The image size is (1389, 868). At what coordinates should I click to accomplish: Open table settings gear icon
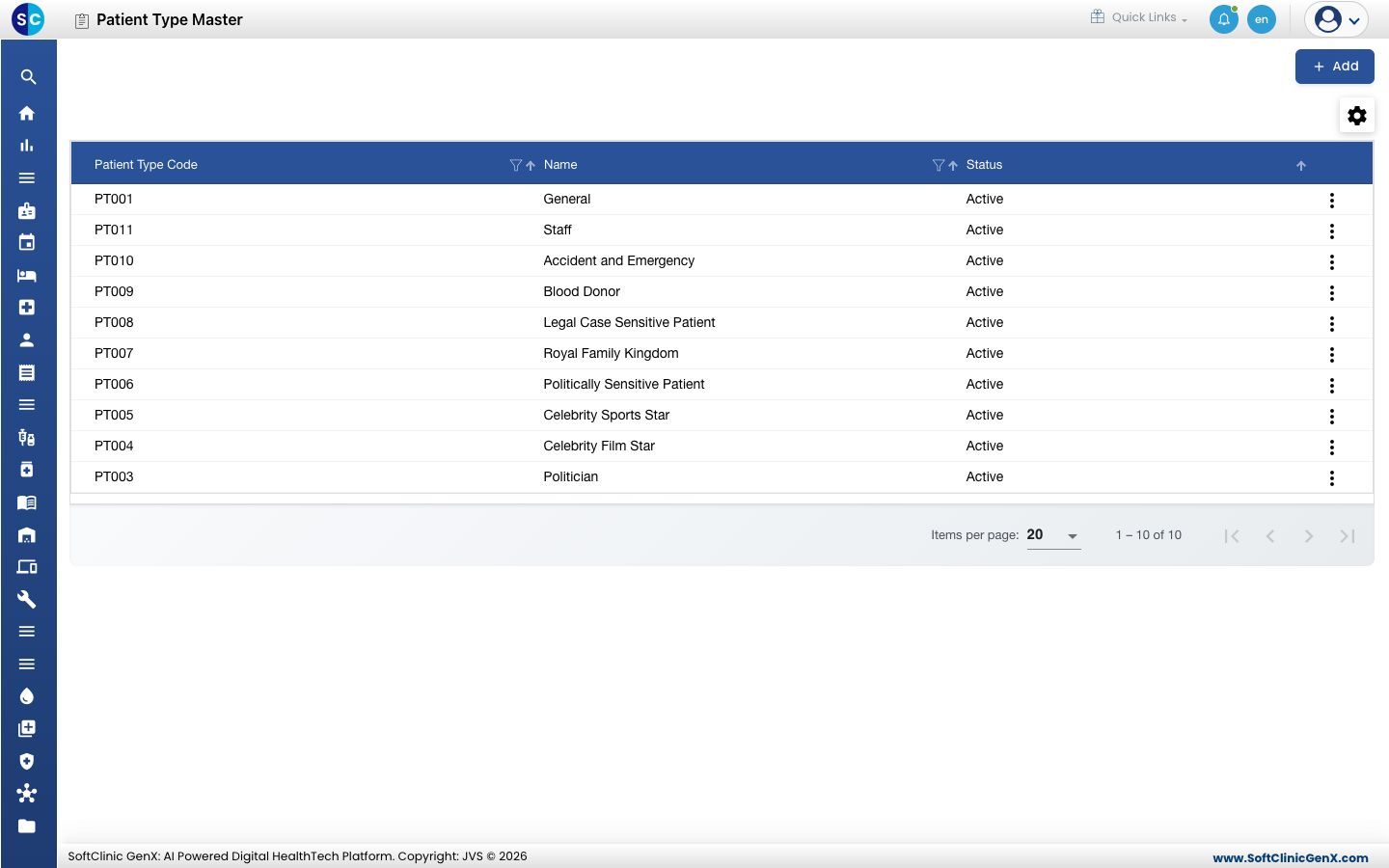click(x=1357, y=116)
